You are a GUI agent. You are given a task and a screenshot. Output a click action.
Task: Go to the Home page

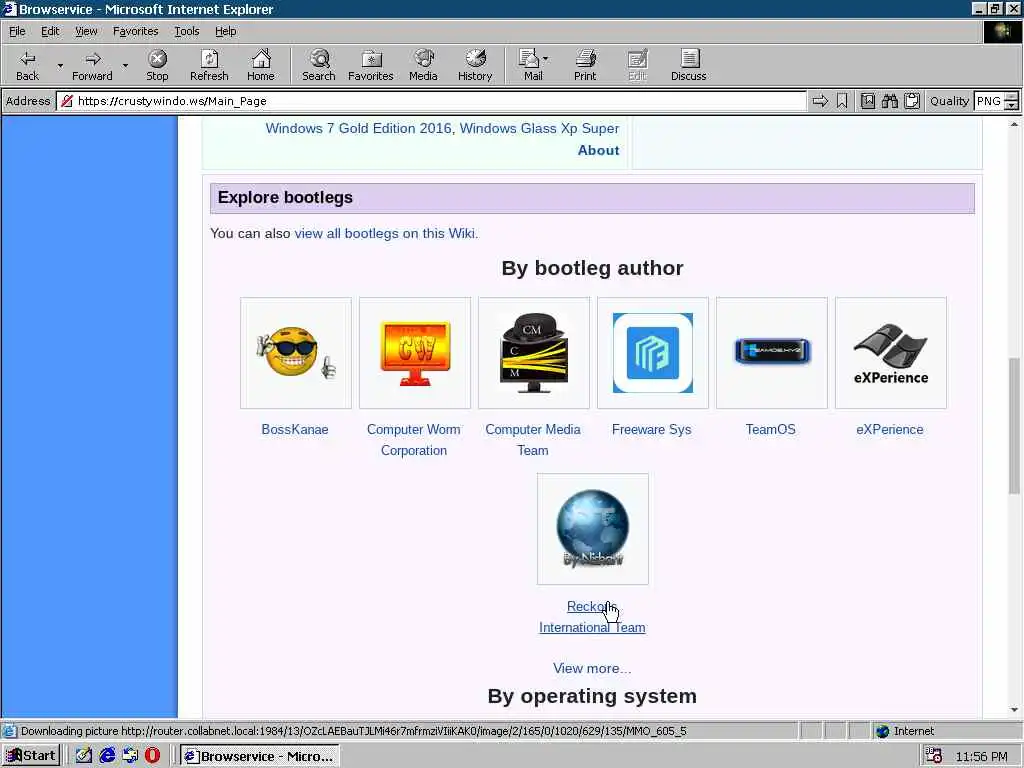[261, 65]
